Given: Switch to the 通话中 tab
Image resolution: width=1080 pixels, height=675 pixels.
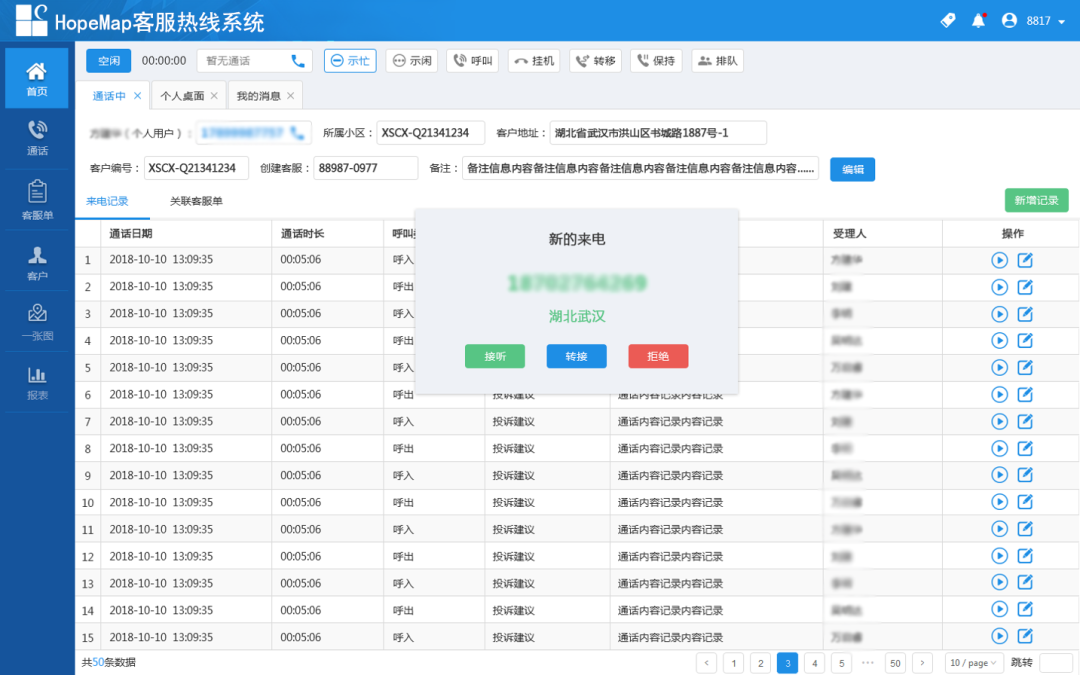Looking at the screenshot, I should pos(109,96).
